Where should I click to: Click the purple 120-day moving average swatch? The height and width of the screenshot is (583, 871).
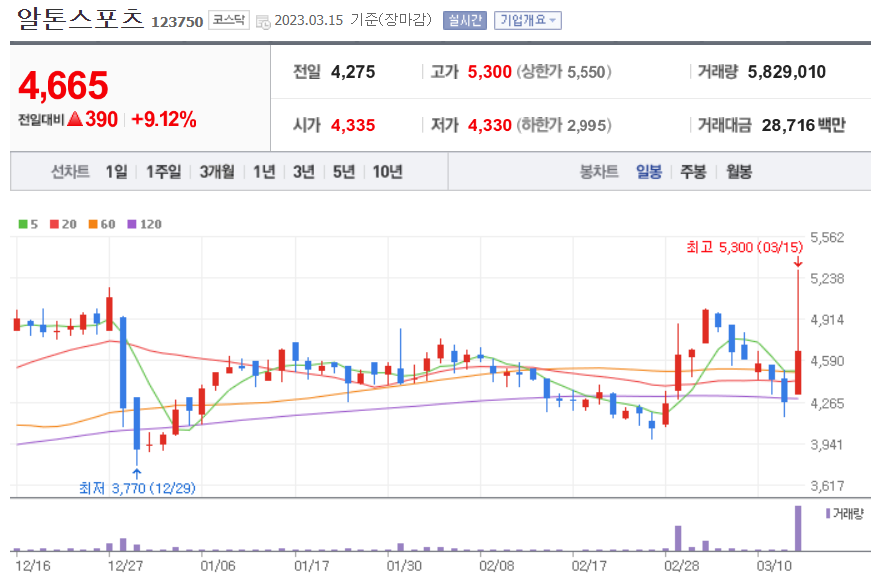click(x=132, y=224)
